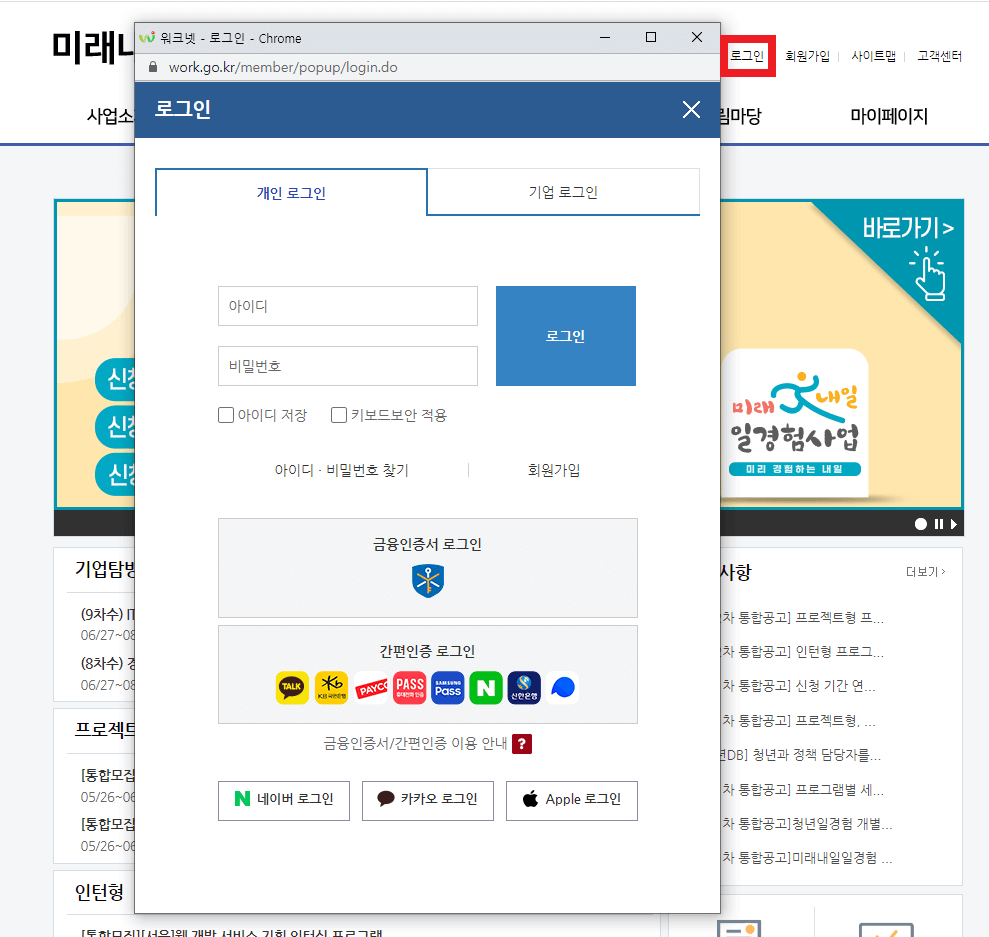Select the KakaoTalk simple authentication icon
The image size is (989, 937).
(x=292, y=688)
